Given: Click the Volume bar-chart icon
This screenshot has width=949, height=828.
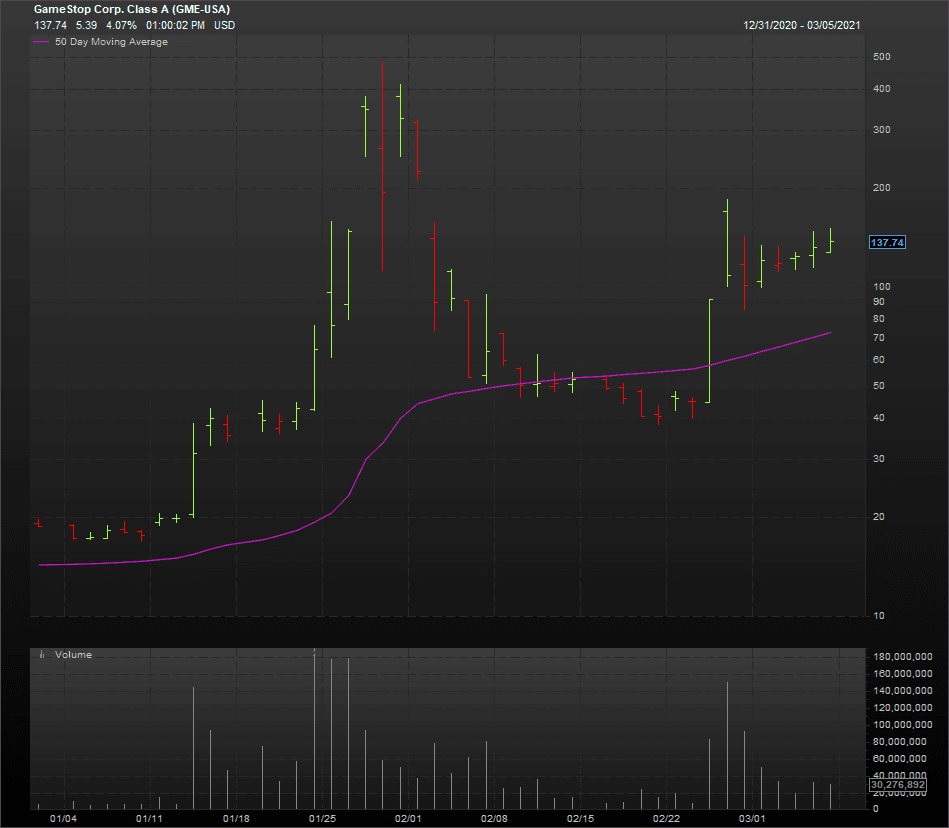Looking at the screenshot, I should tap(41, 655).
